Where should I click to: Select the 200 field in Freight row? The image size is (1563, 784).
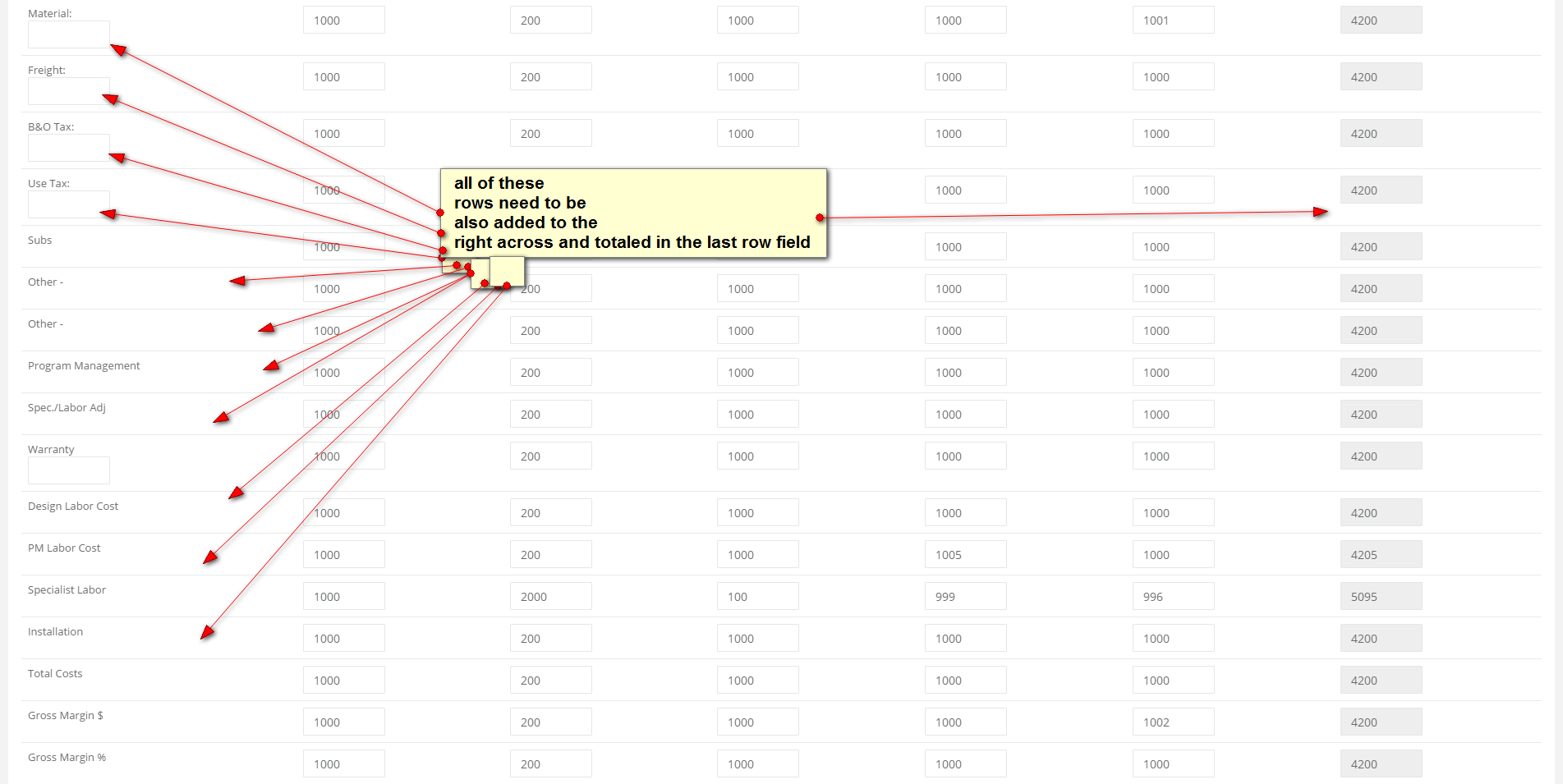551,77
